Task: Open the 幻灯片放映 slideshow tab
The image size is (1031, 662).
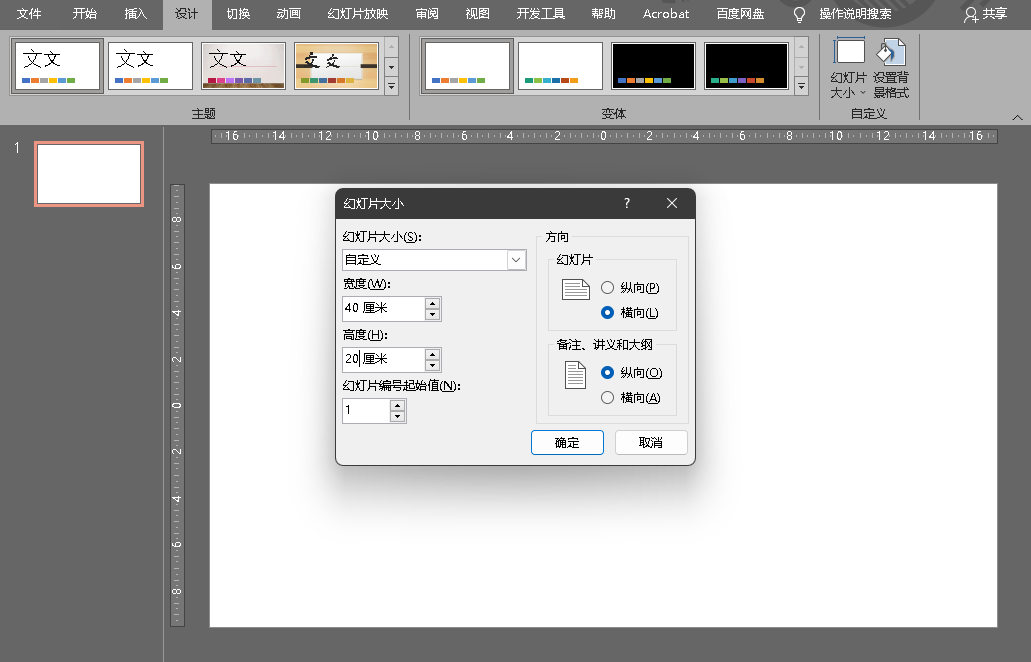Action: [x=358, y=14]
